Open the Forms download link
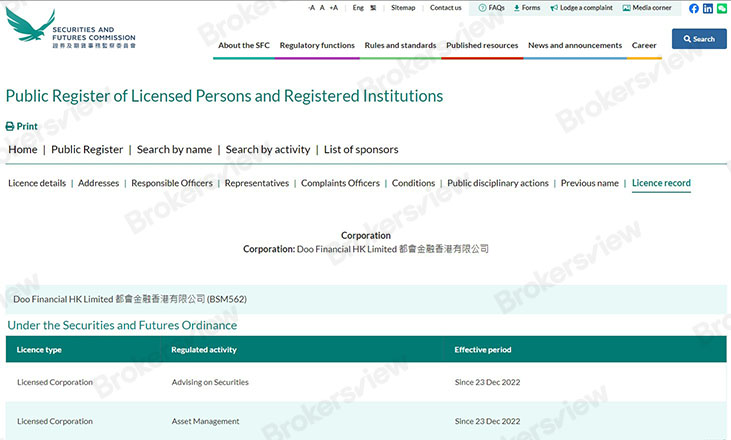The height and width of the screenshot is (440, 731). click(527, 7)
